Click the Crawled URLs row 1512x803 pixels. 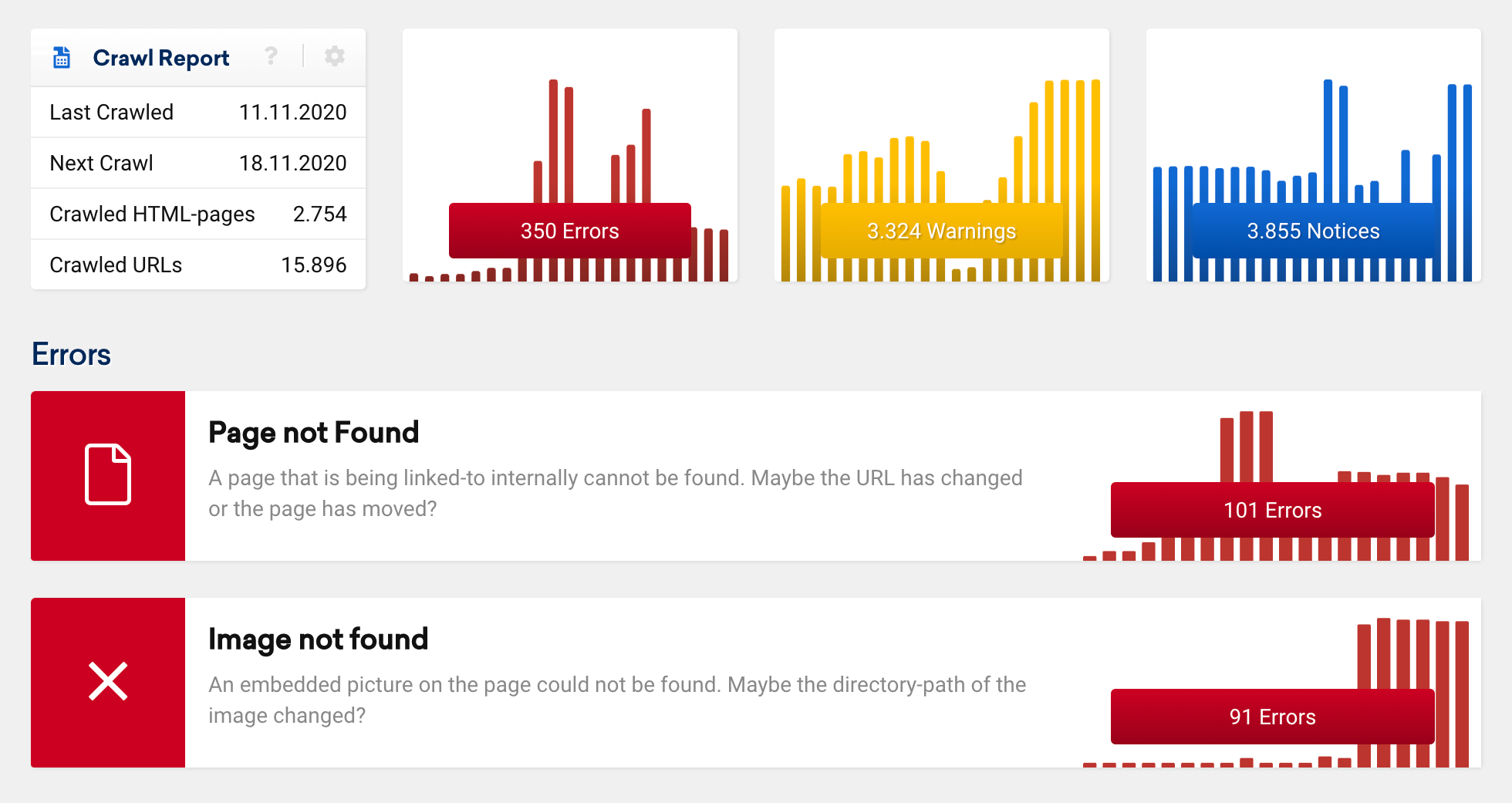(x=198, y=265)
